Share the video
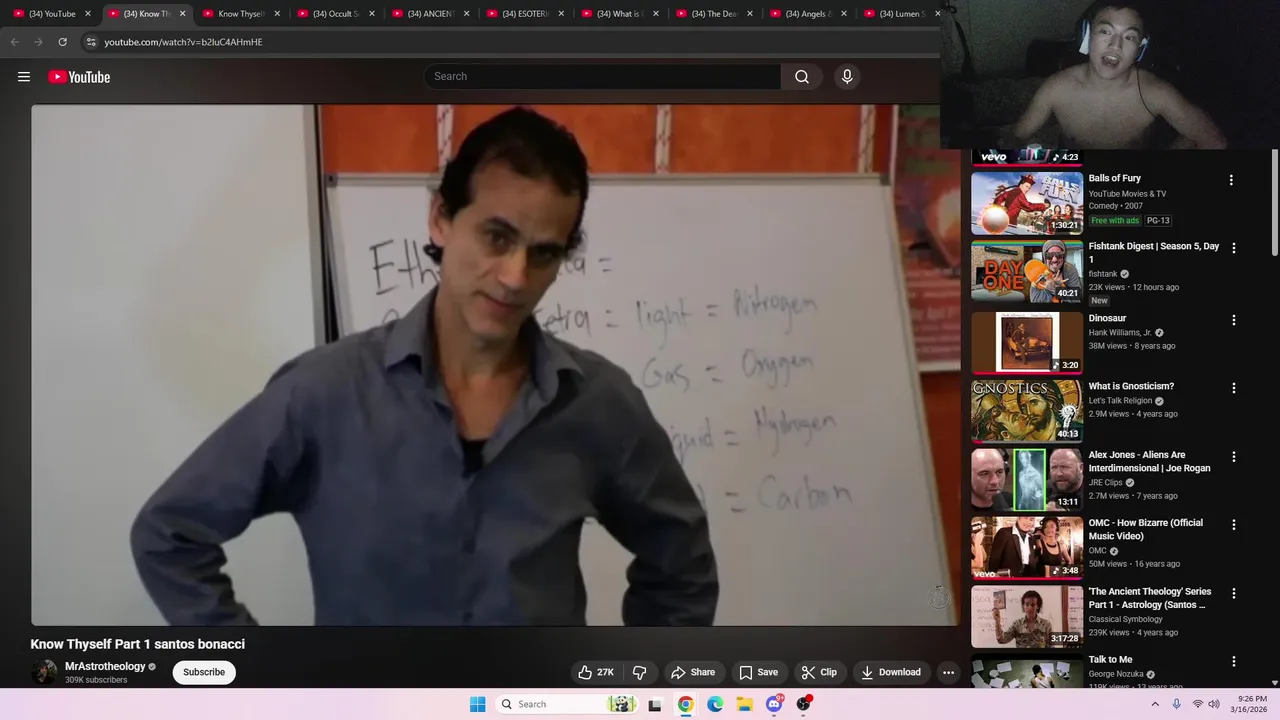The width and height of the screenshot is (1280, 720). (693, 672)
